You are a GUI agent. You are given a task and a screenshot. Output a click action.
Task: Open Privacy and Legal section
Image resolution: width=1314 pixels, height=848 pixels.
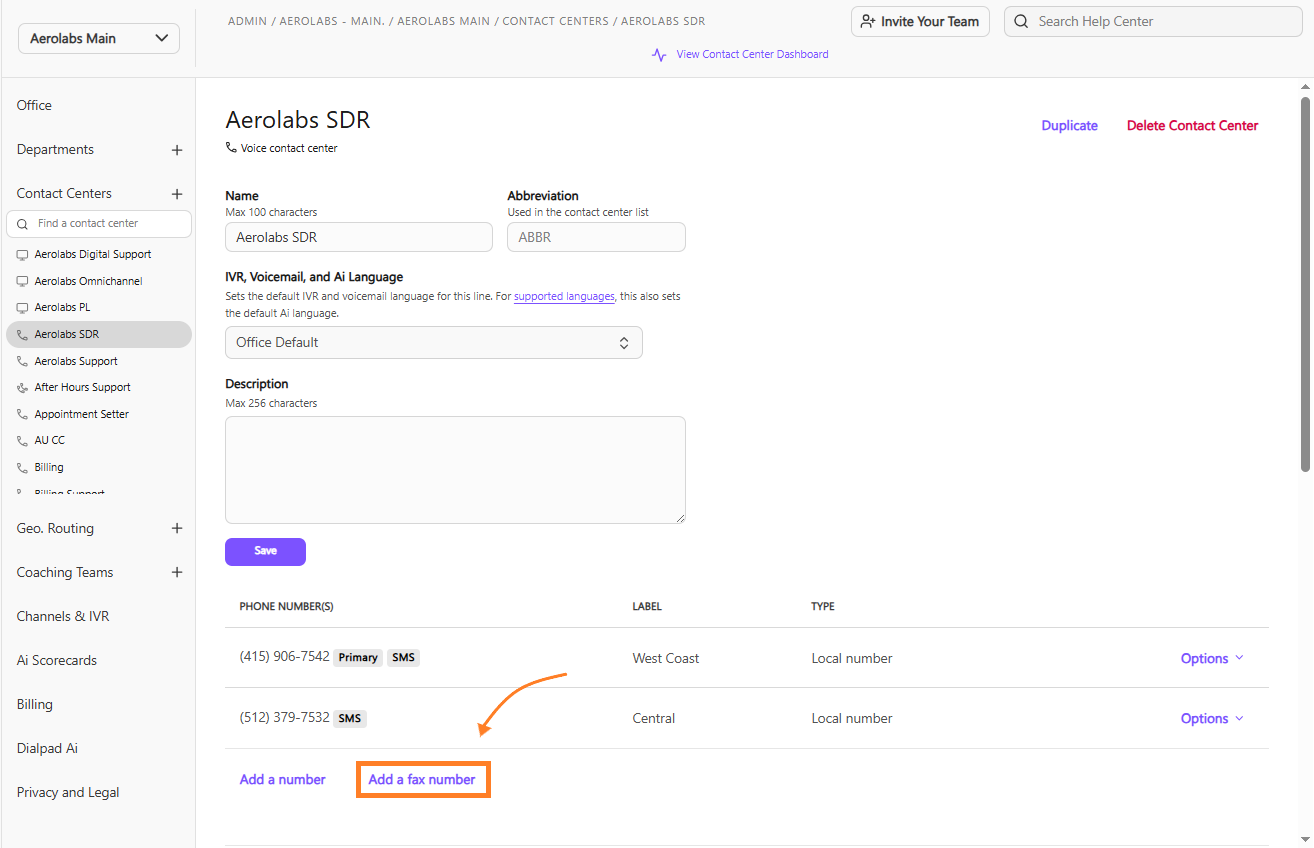point(68,792)
